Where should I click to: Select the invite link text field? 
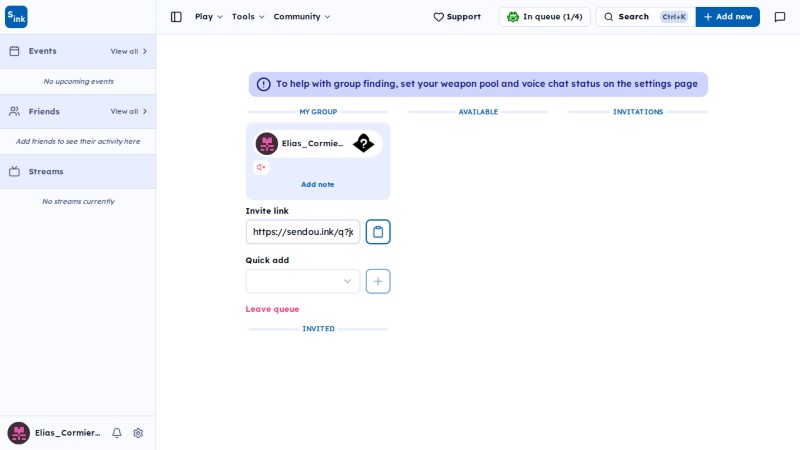303,232
